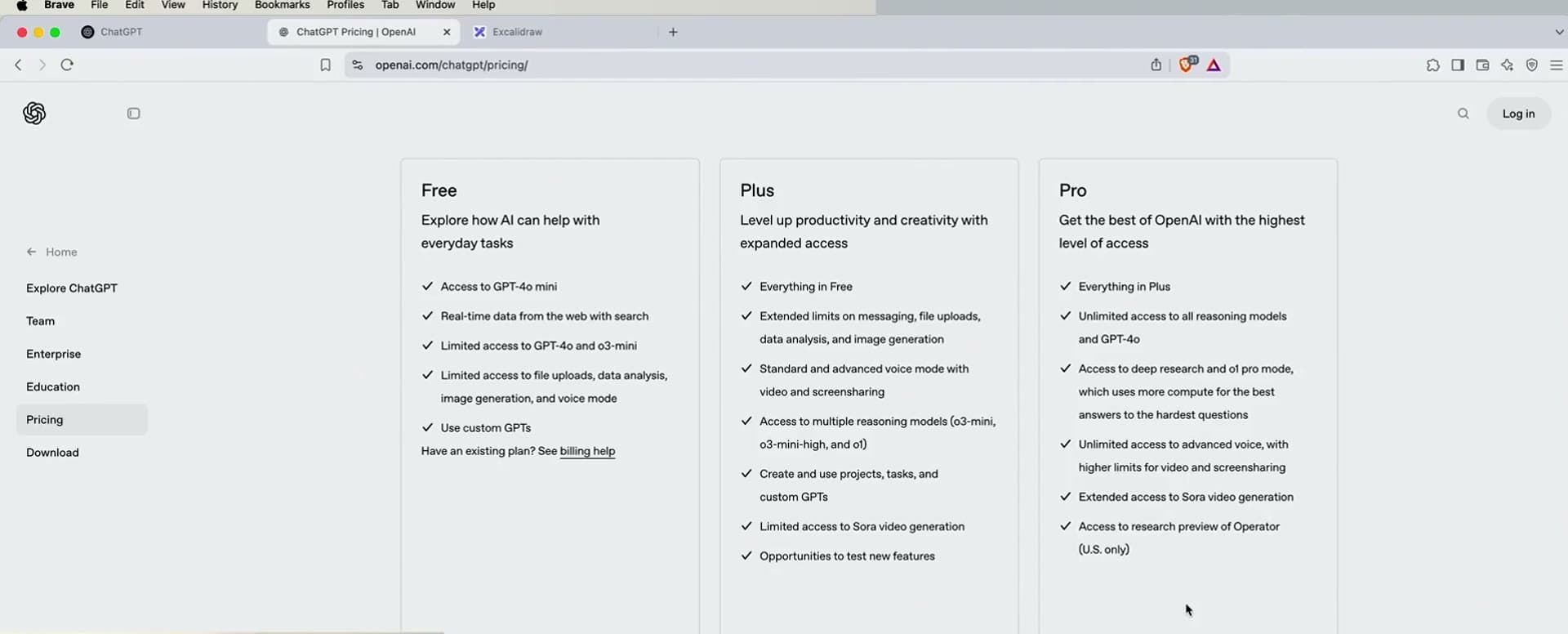Viewport: 1568px width, 634px height.
Task: Select Pricing in the sidebar
Action: tap(82, 420)
